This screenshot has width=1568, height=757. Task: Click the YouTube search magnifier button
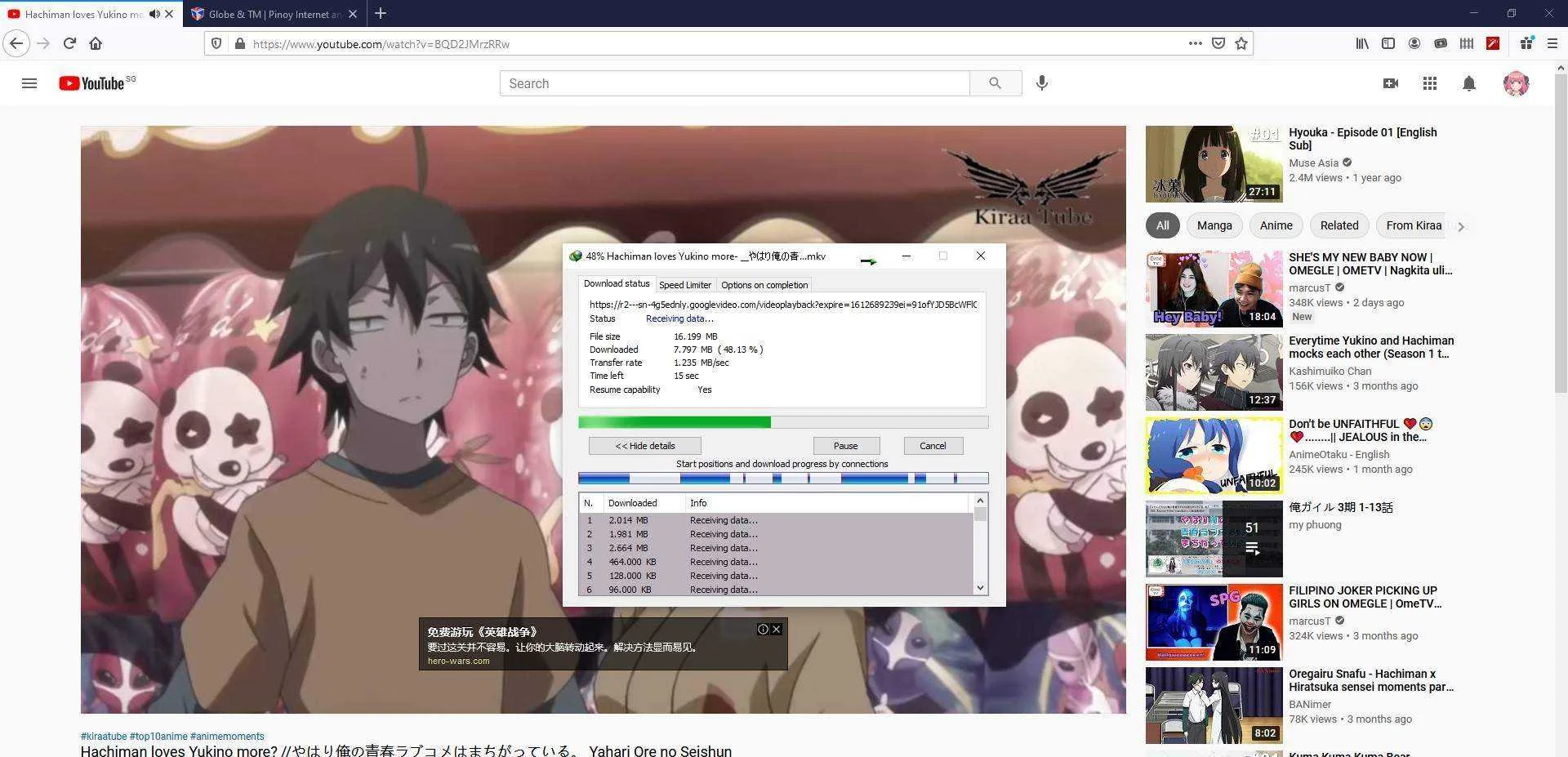995,83
